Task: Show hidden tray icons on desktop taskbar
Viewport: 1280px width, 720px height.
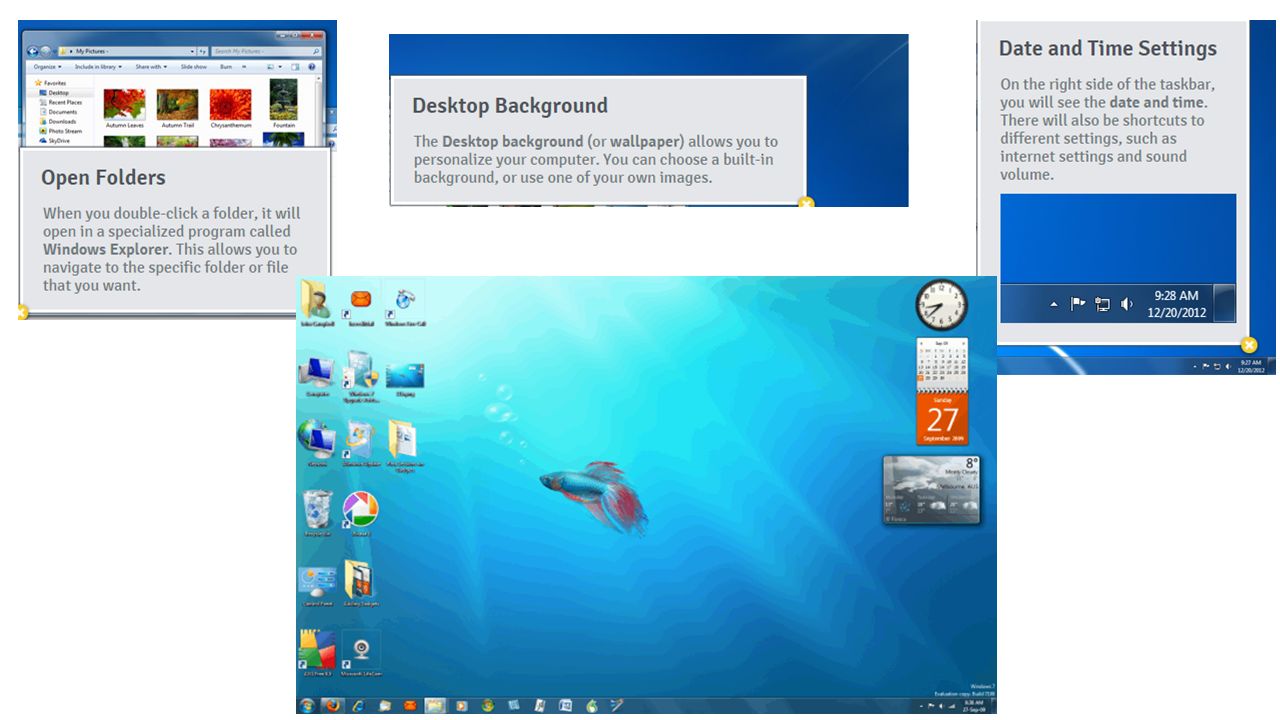Action: [x=921, y=705]
